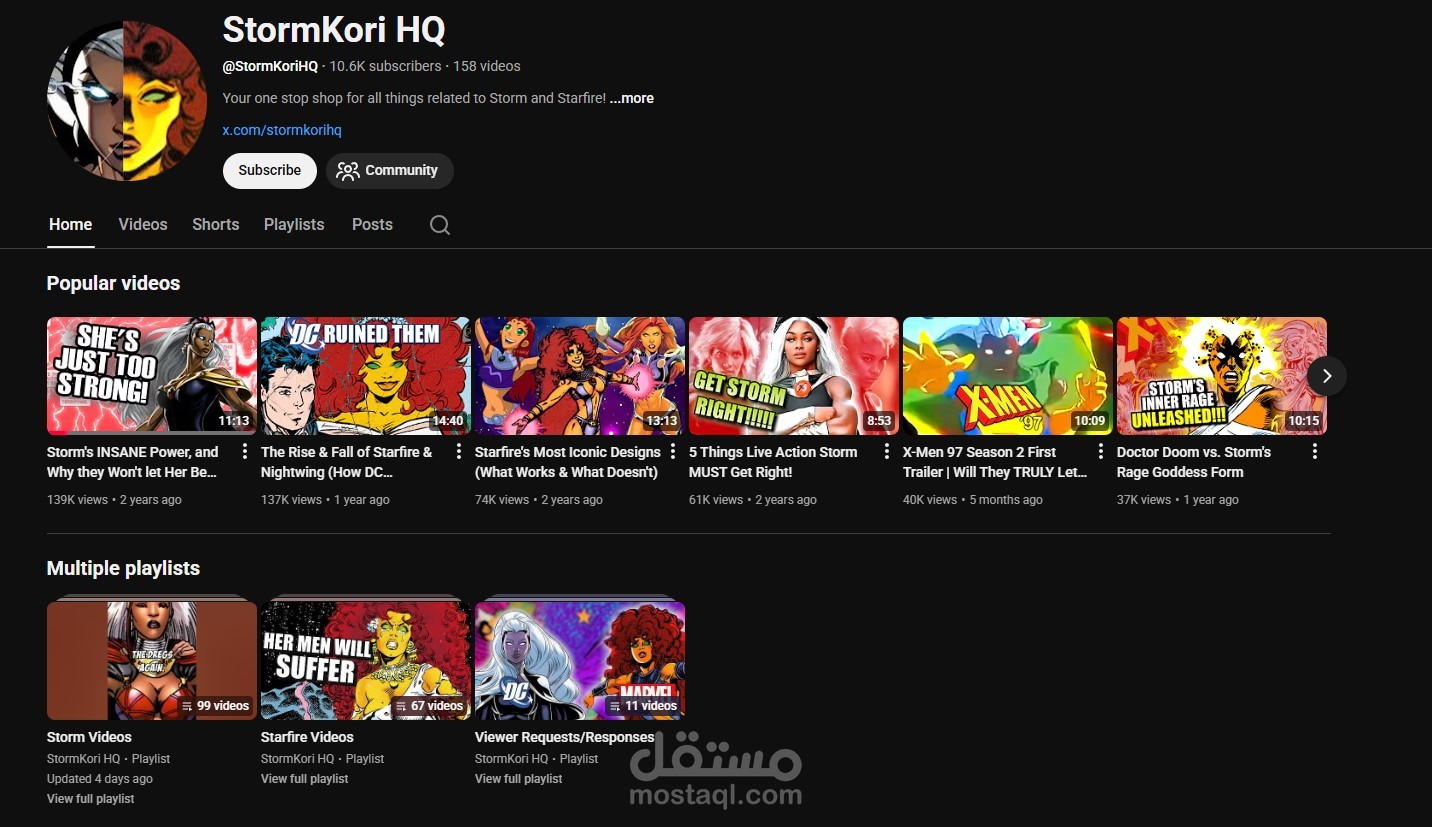Open the Viewer Requests playlist thumbnail with 11 videos

pyautogui.click(x=580, y=660)
